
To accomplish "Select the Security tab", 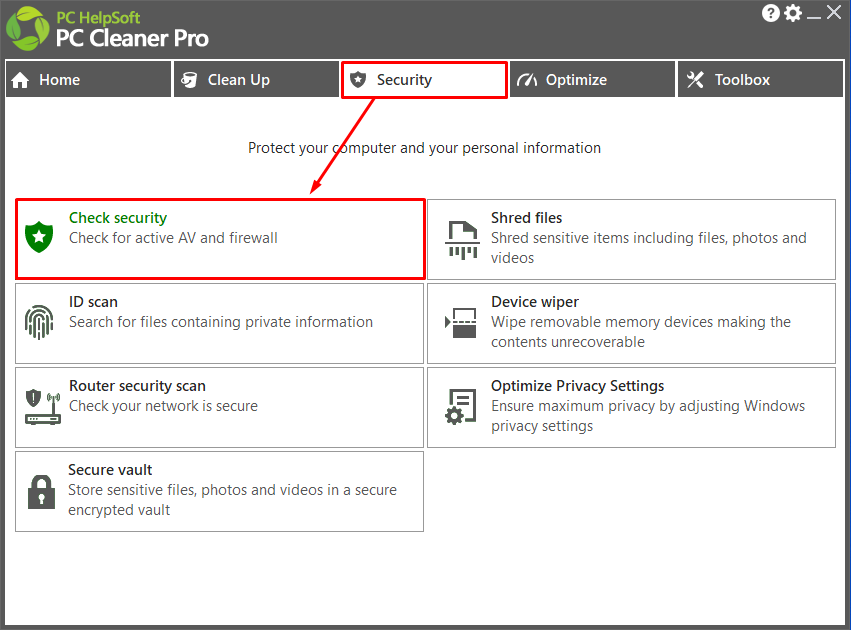I will [x=424, y=80].
